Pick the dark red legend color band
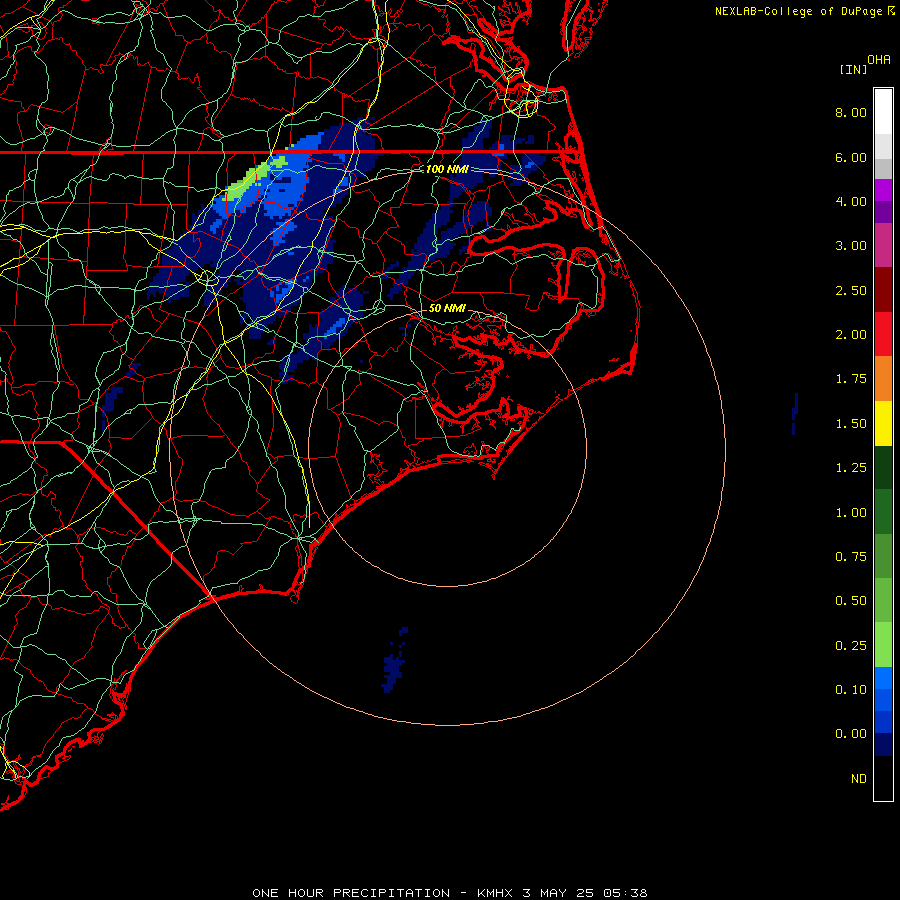Screen dimensions: 900x900 [883, 290]
